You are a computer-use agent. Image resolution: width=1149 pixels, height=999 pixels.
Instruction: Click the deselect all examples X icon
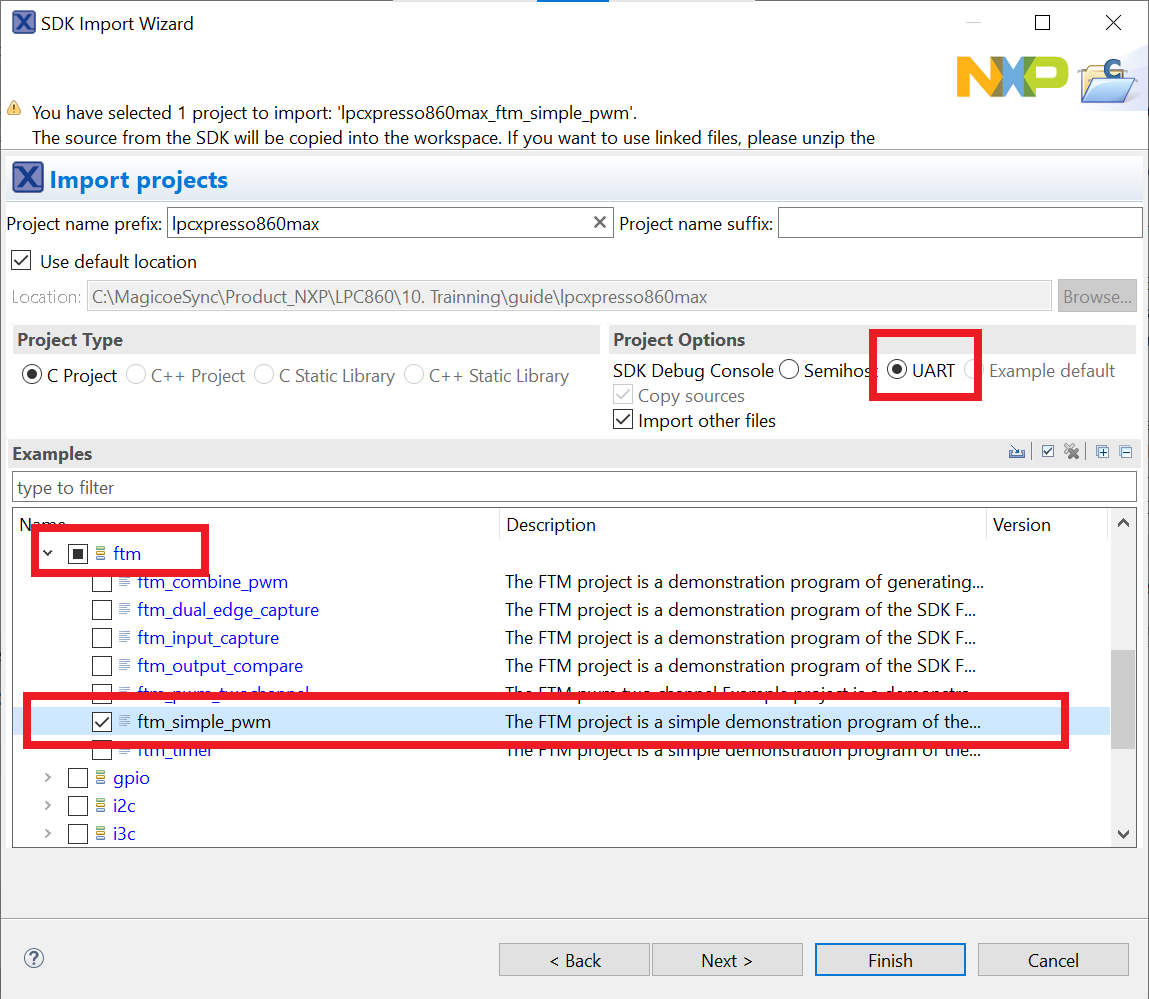click(1071, 452)
